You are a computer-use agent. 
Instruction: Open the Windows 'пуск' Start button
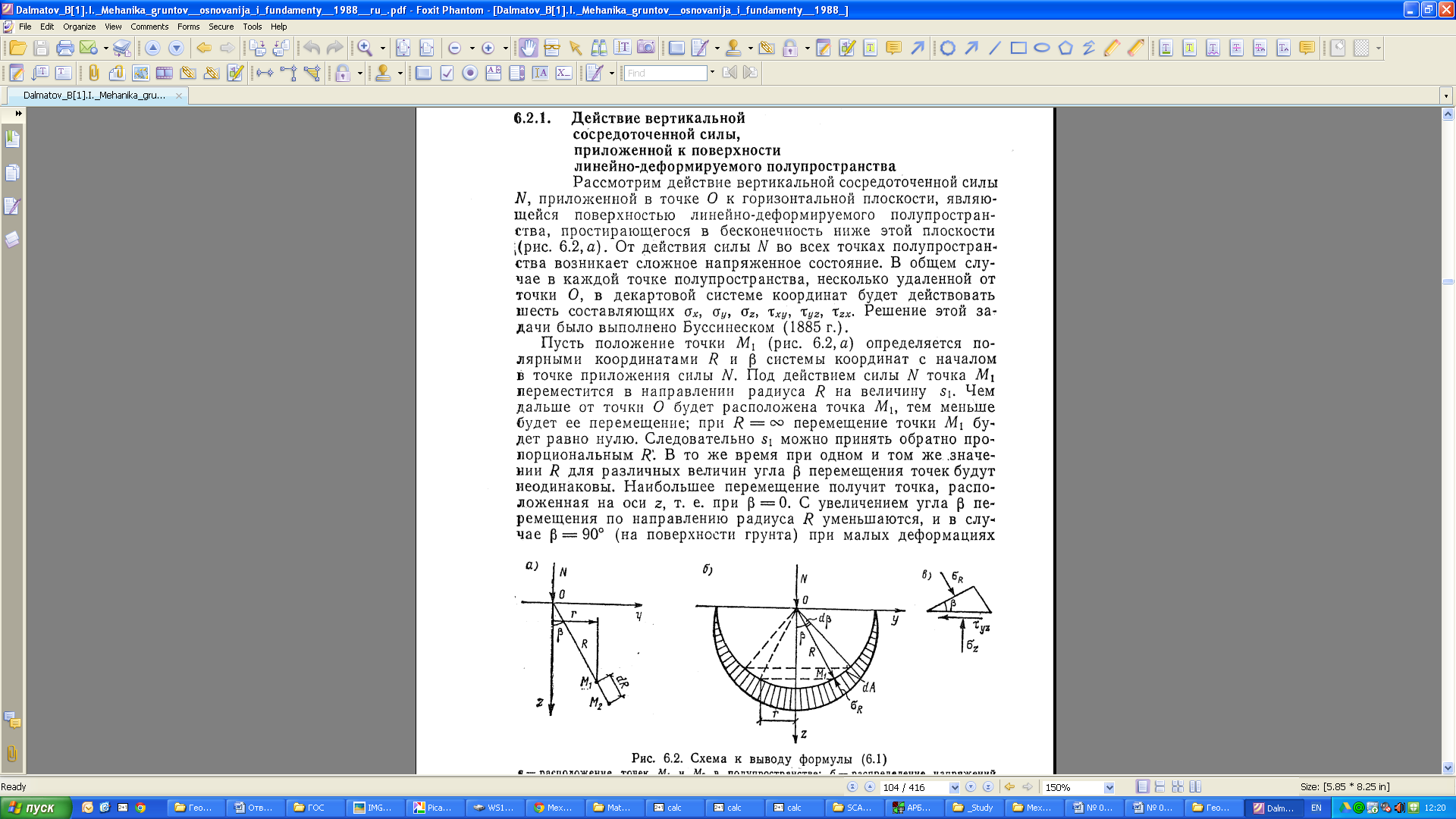[x=36, y=808]
